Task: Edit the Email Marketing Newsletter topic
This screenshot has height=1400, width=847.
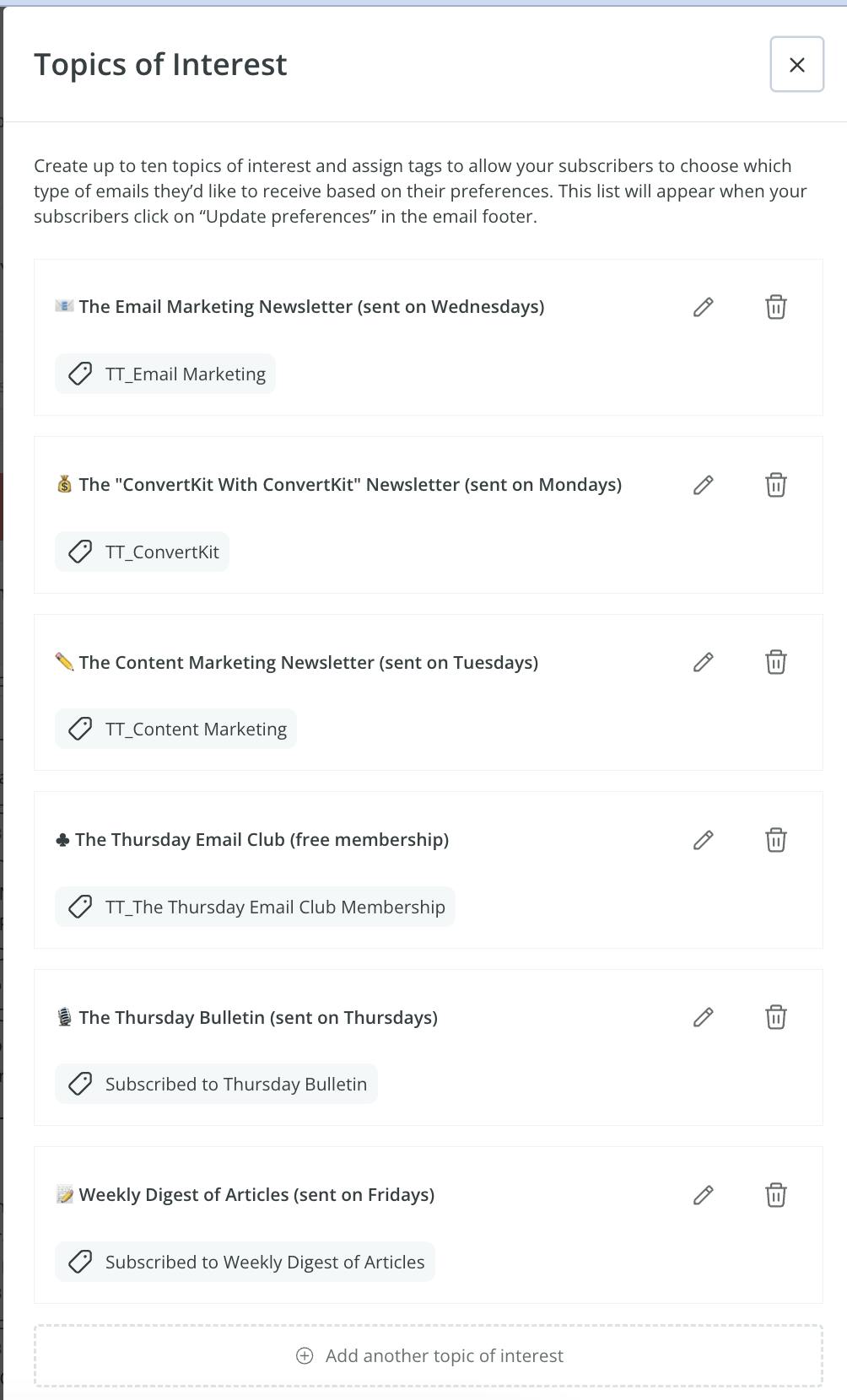Action: point(703,307)
